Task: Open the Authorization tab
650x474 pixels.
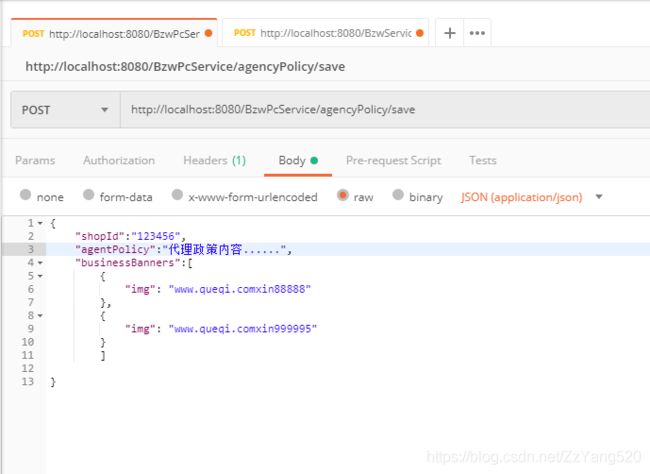Action: click(119, 160)
